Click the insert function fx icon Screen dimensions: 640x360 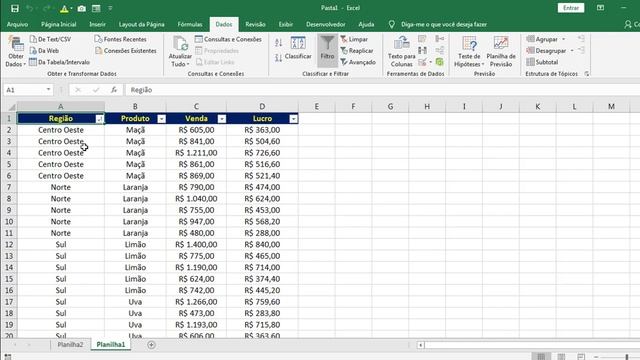coord(114,90)
